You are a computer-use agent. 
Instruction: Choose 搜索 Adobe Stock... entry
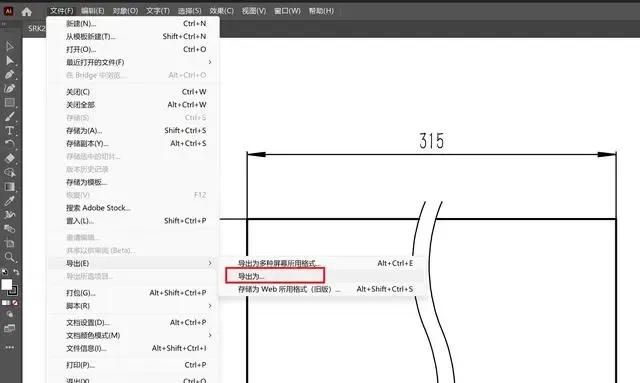(134, 208)
